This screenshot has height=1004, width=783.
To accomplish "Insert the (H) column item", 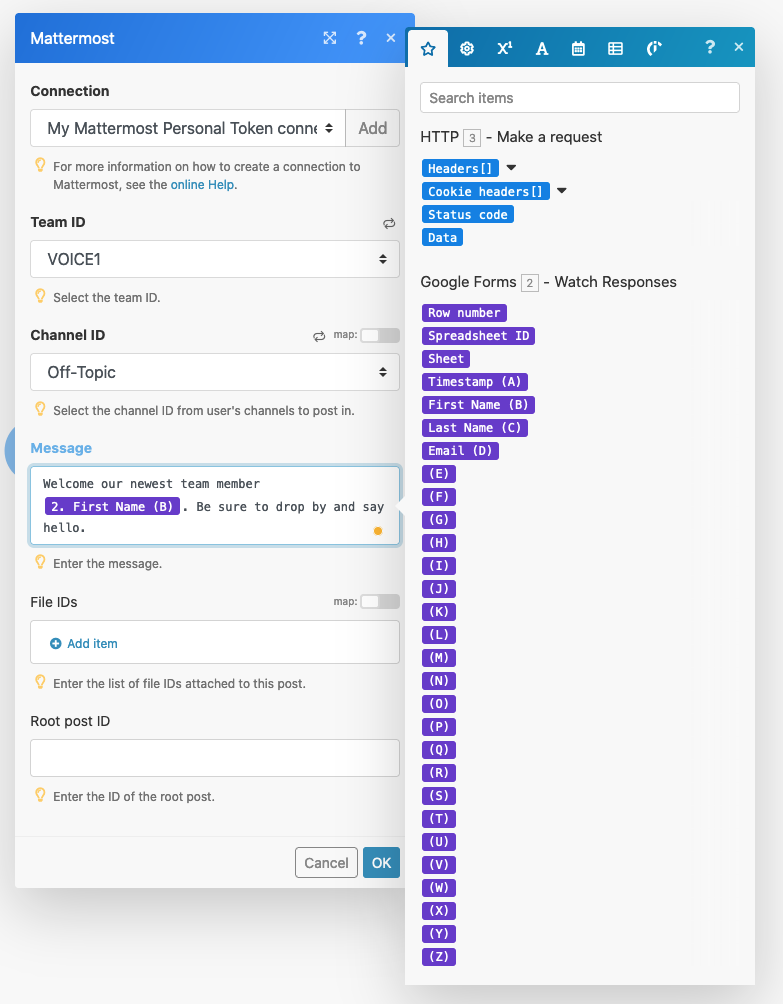I will (x=439, y=543).
